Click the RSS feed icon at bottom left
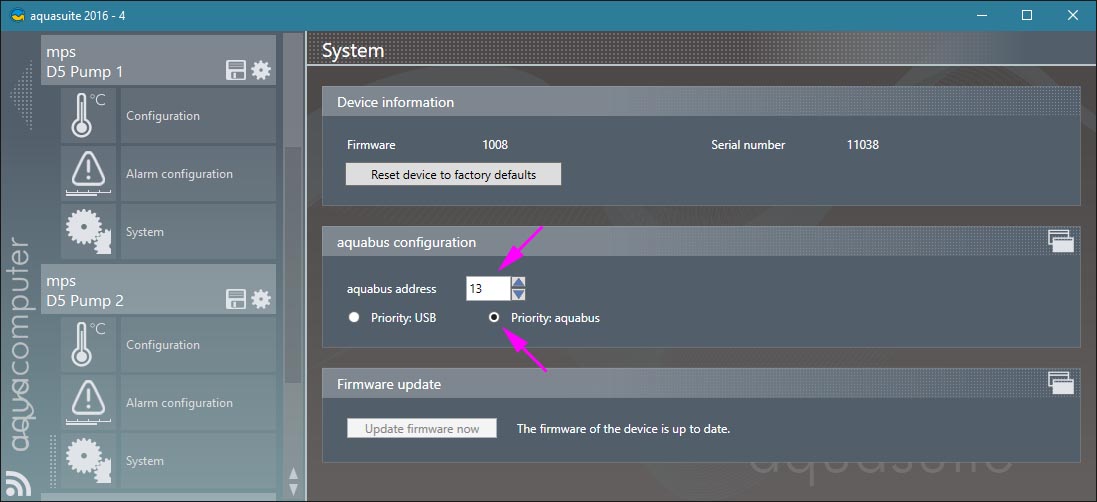The image size is (1097, 502). 18,483
